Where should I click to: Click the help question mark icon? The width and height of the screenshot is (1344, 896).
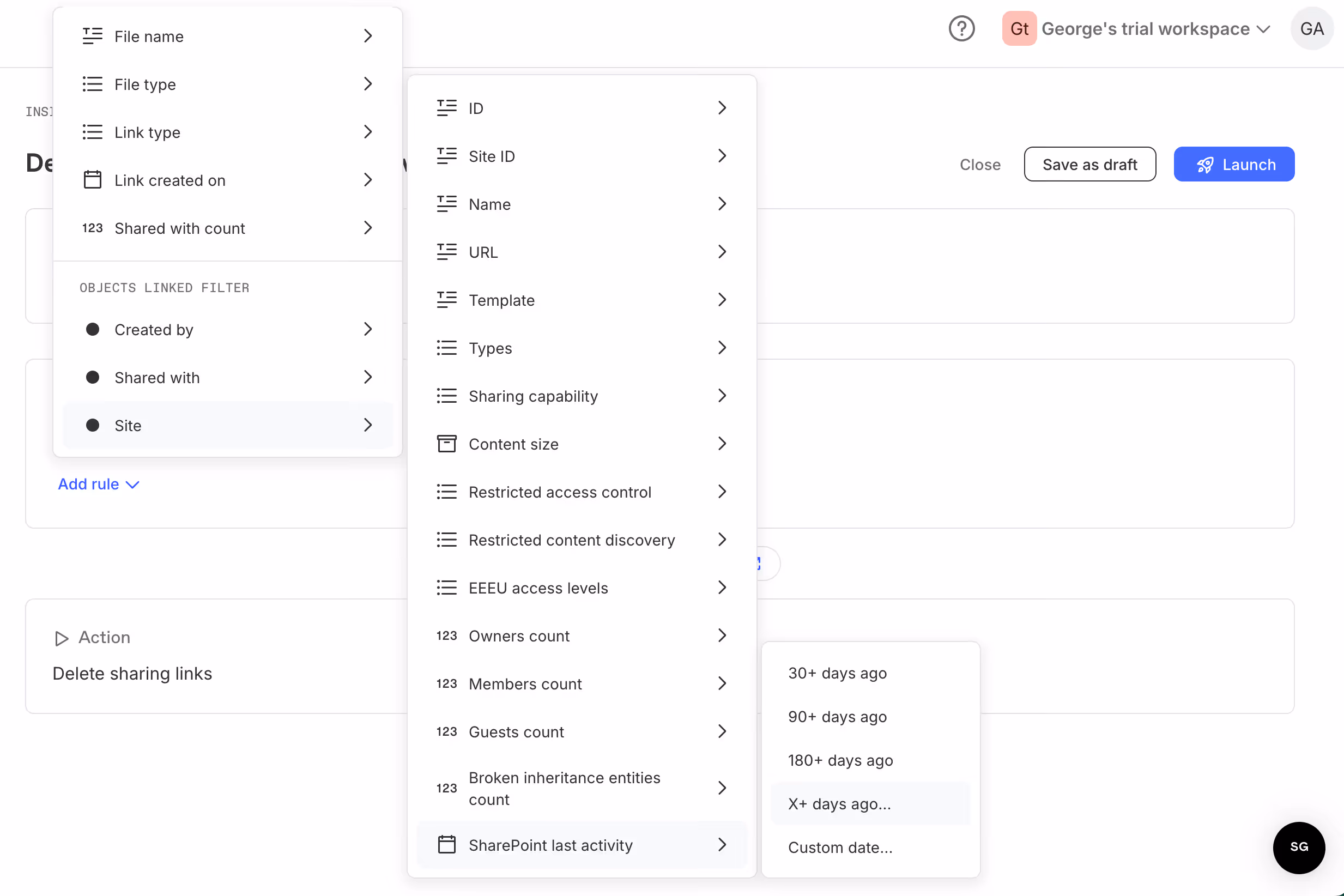point(962,28)
